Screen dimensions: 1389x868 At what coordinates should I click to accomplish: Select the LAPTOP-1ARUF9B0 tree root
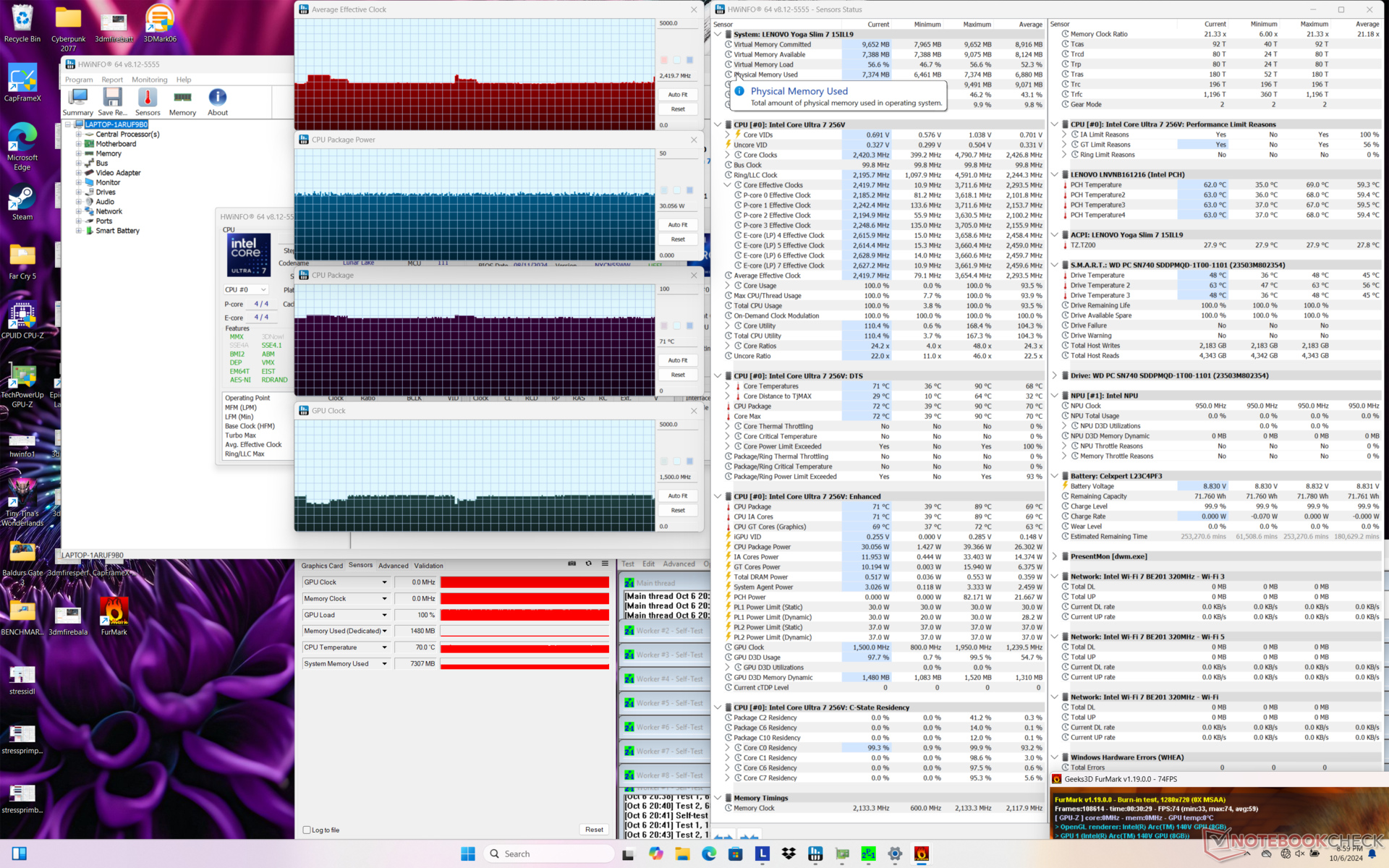pyautogui.click(x=116, y=124)
